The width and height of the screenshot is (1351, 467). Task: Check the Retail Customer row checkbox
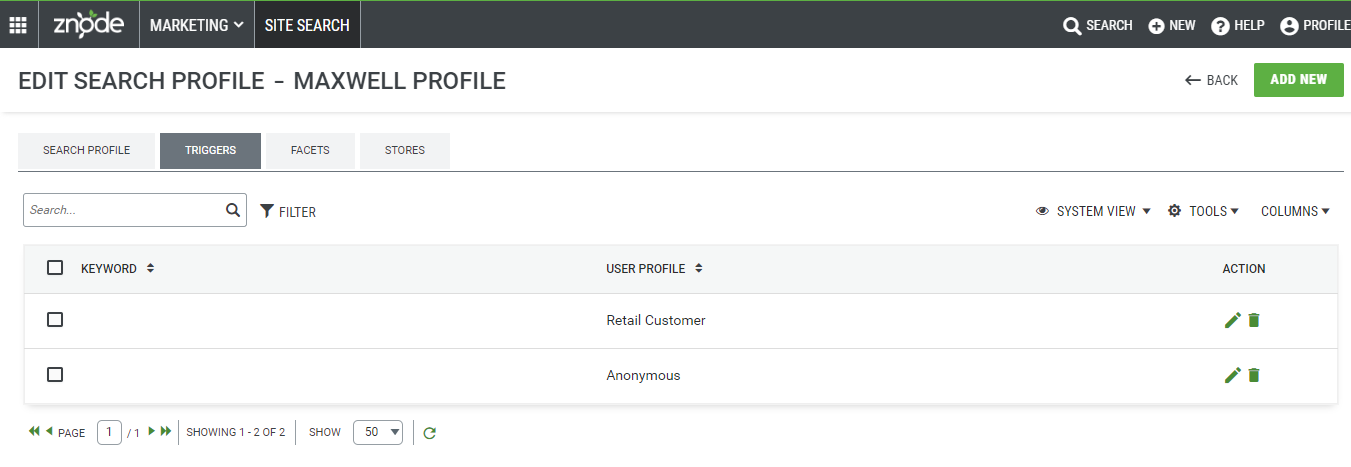[x=55, y=319]
